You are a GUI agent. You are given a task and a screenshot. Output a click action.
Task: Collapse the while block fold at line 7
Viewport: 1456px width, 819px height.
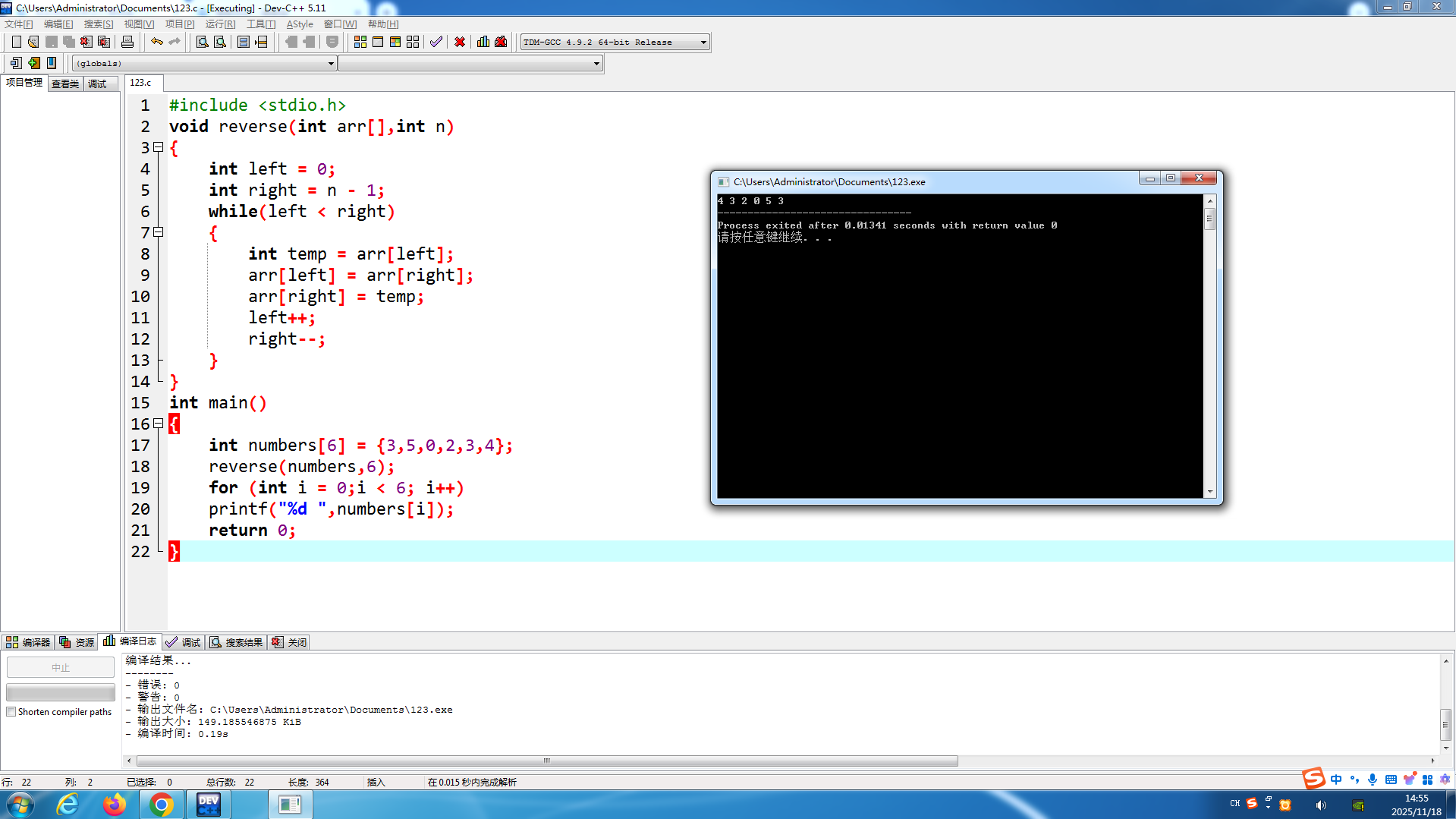tap(159, 232)
